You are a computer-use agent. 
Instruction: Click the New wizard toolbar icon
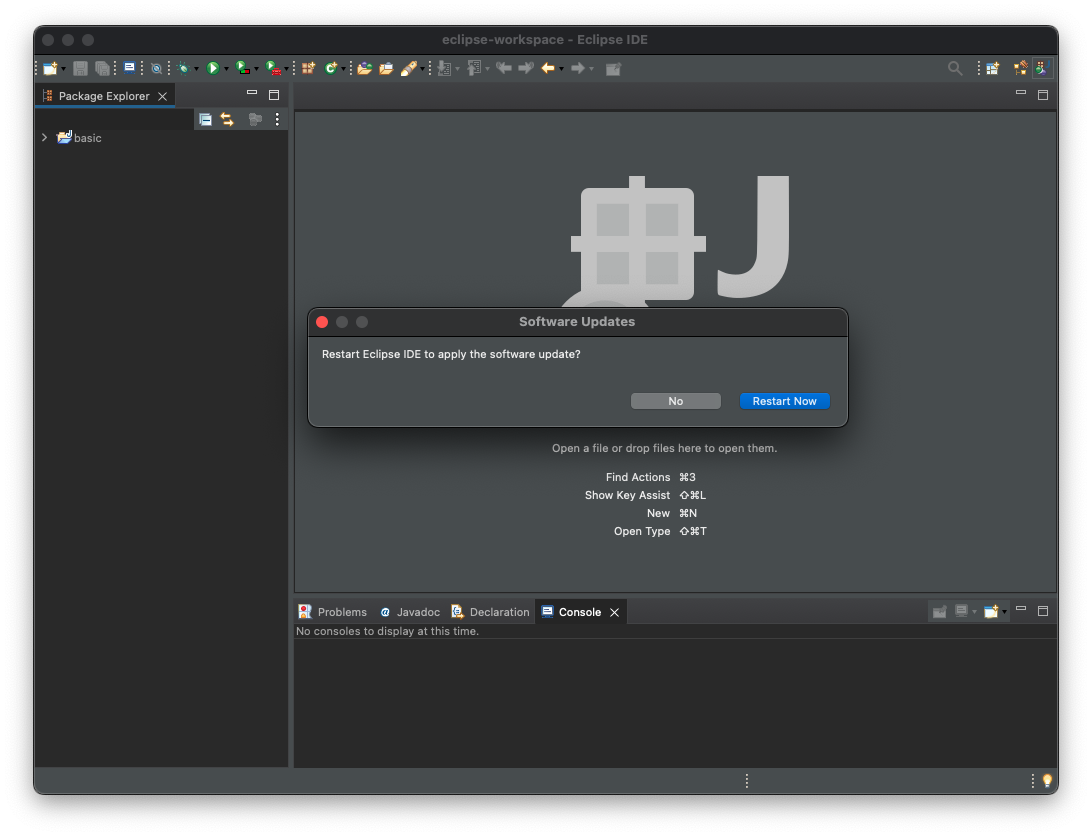50,68
